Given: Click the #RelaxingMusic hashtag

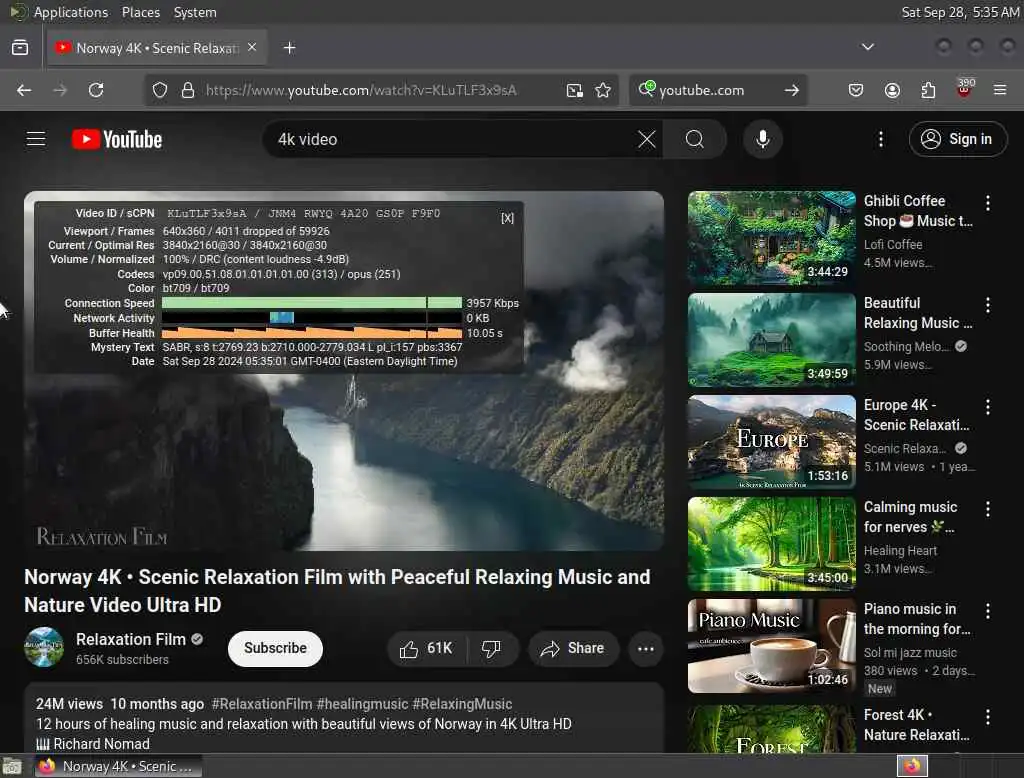Looking at the screenshot, I should point(462,704).
